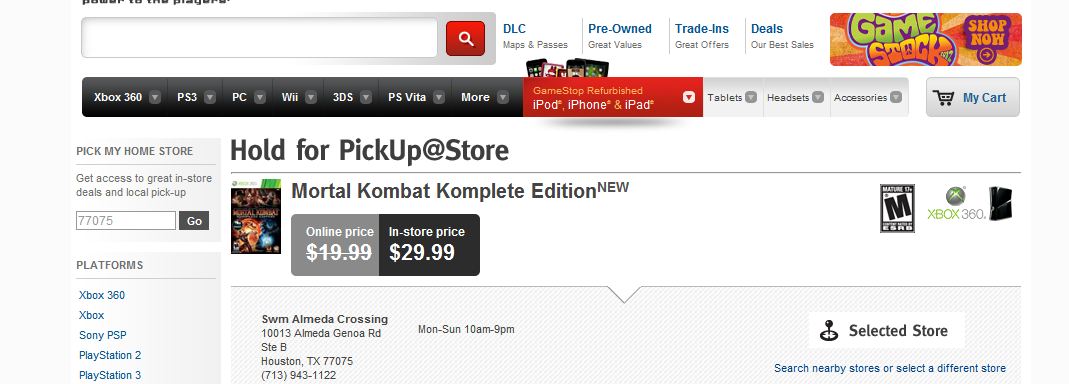The image size is (1069, 384).
Task: Expand the Xbox 360 nav dropdown arrow
Action: (155, 98)
